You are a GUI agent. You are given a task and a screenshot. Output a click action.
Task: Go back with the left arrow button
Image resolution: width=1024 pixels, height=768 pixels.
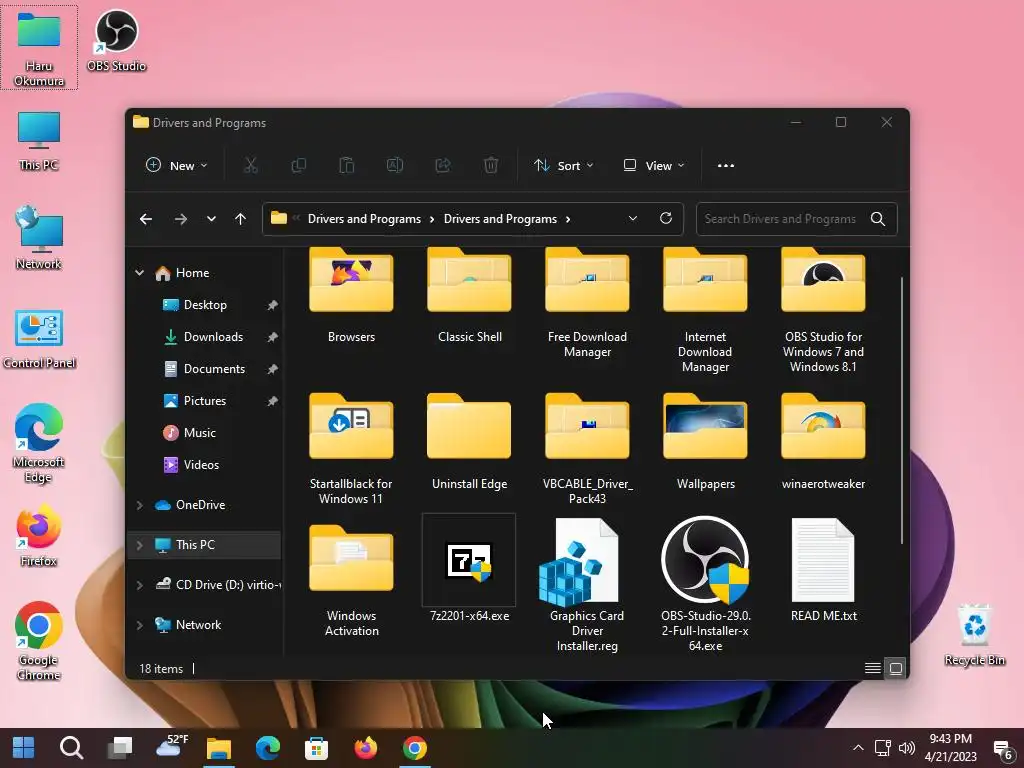(146, 219)
